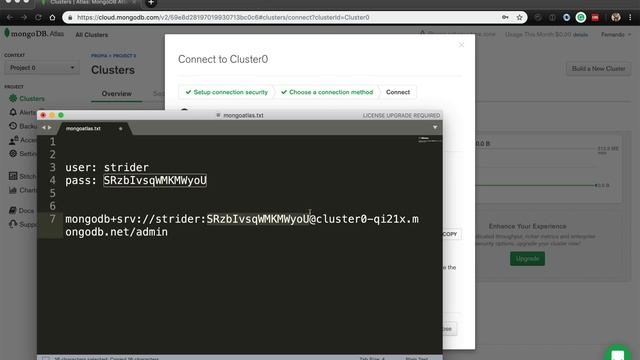
Task: Click the Settings gear icon in sidebar
Action: pos(13,153)
